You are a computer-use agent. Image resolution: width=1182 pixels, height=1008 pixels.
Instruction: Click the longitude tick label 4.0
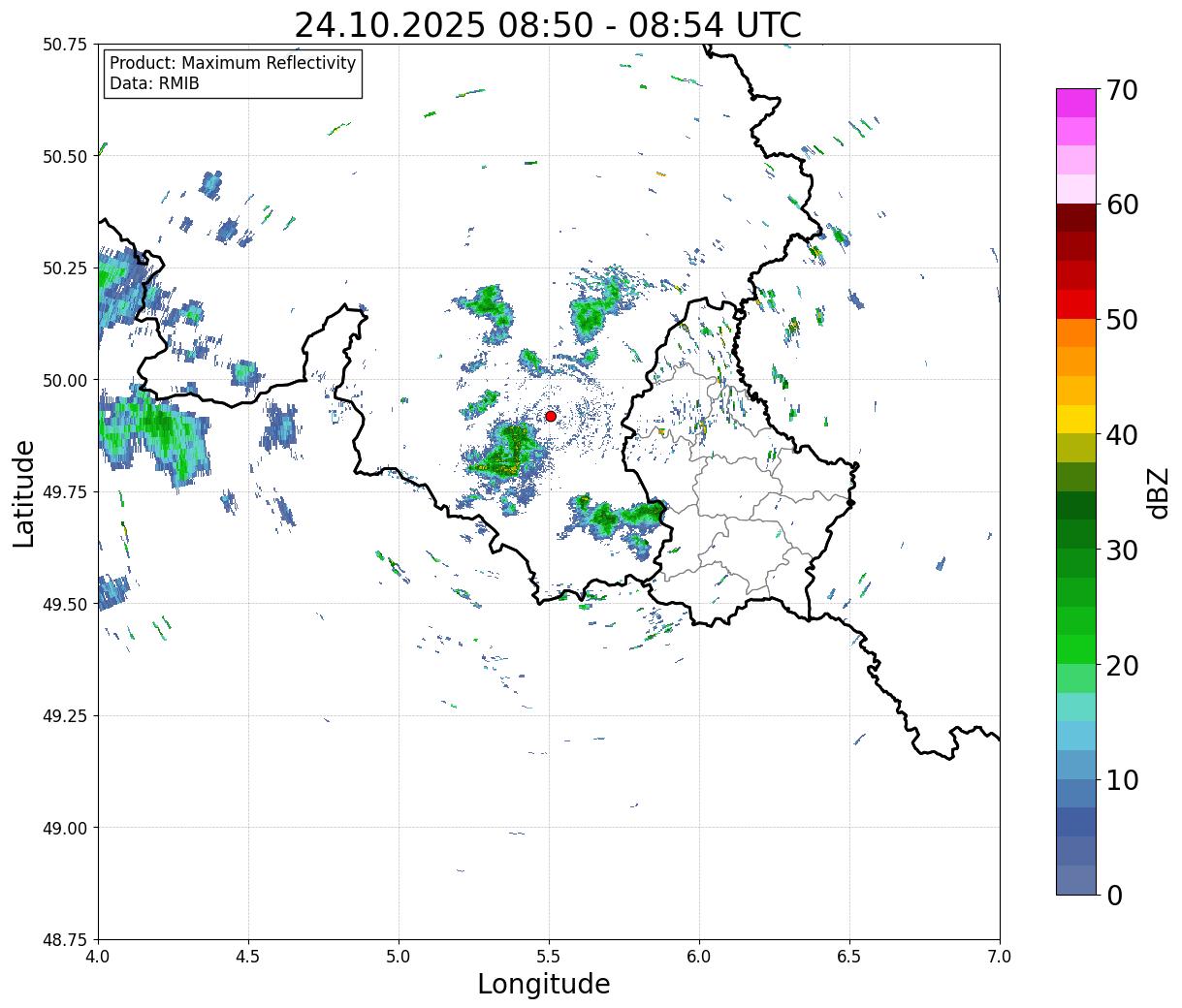[x=98, y=957]
